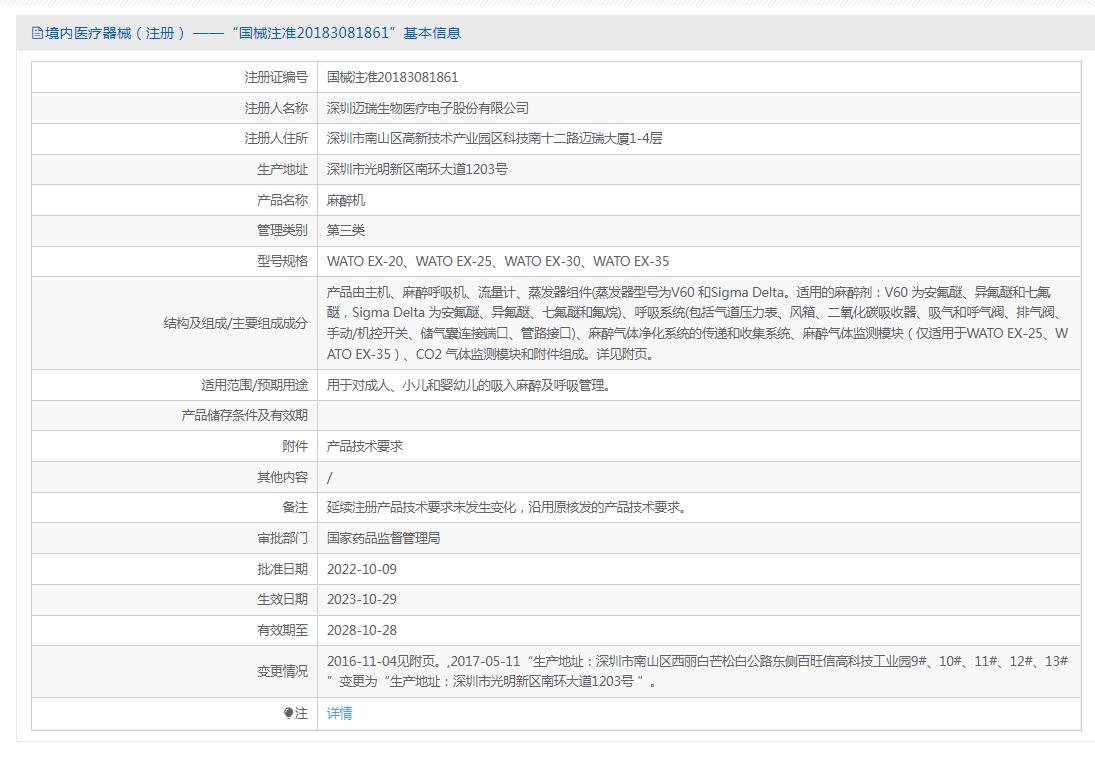Click the product name 麻醉机

tap(346, 200)
